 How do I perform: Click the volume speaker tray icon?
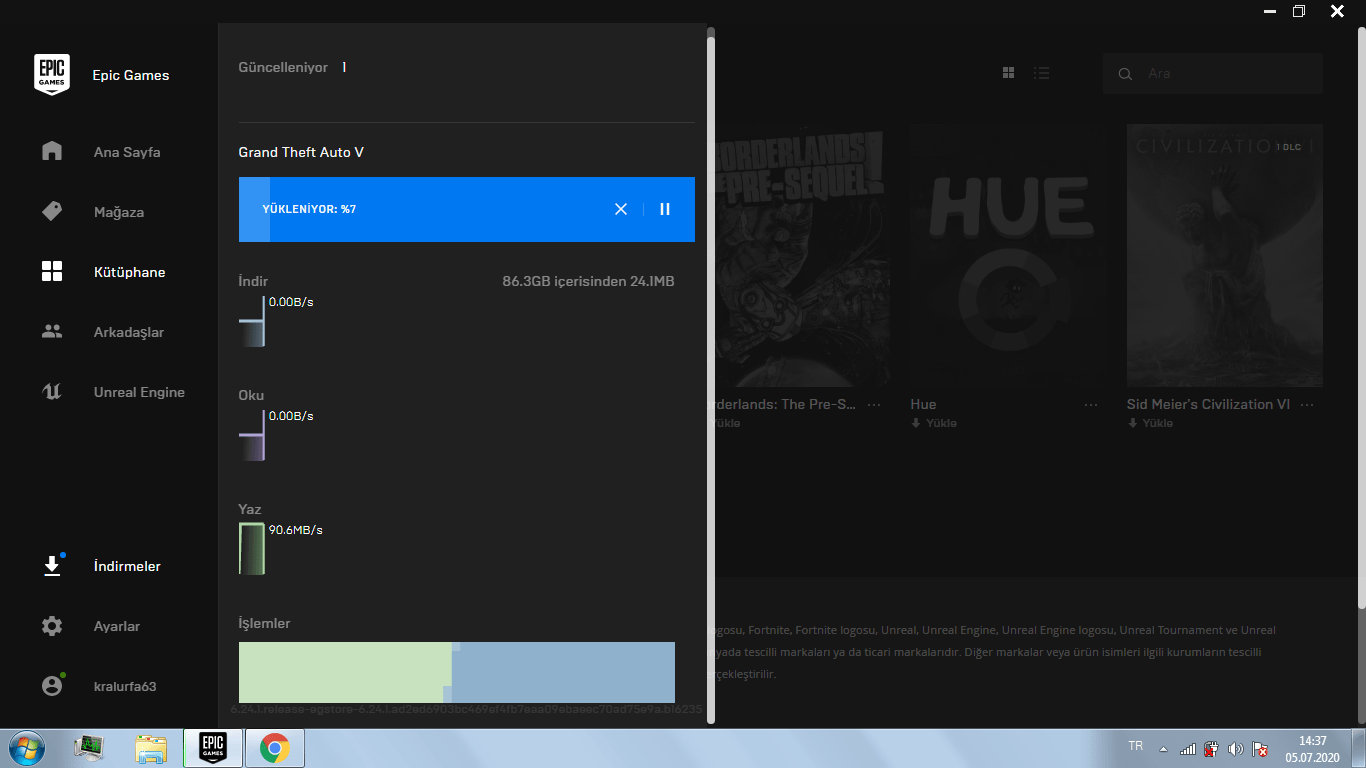point(1236,748)
